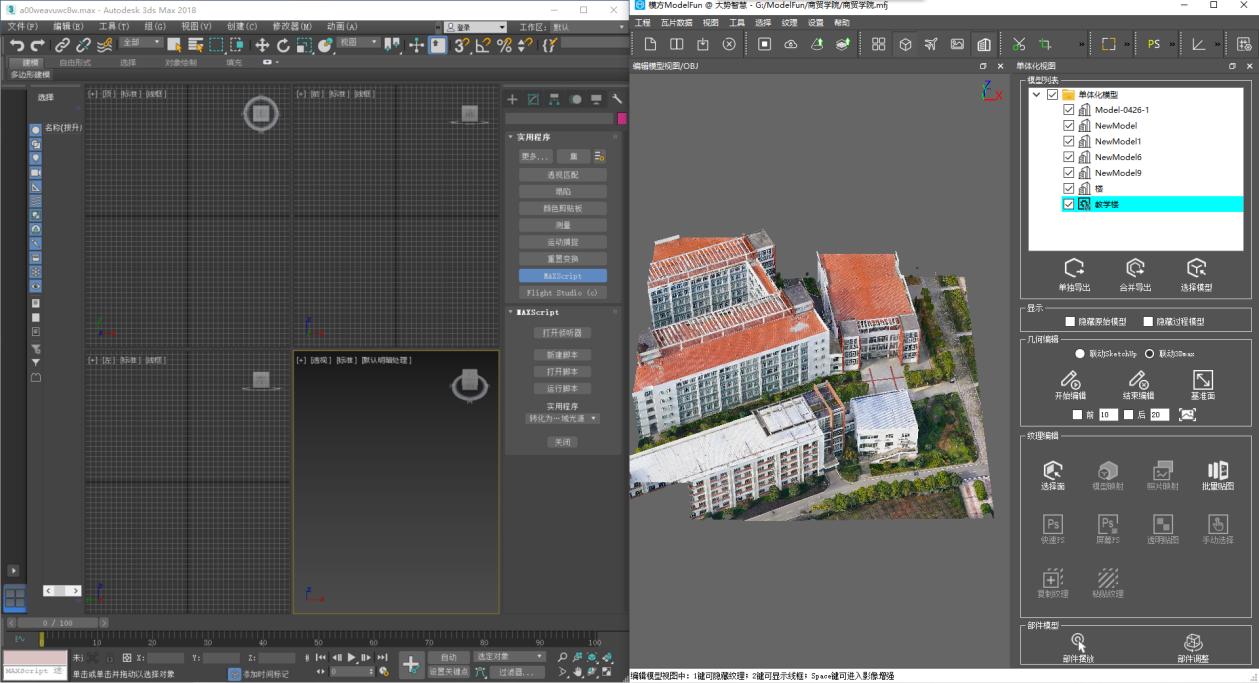Click the 结束编辑 end editing icon
Image resolution: width=1259 pixels, height=683 pixels.
pos(1138,379)
